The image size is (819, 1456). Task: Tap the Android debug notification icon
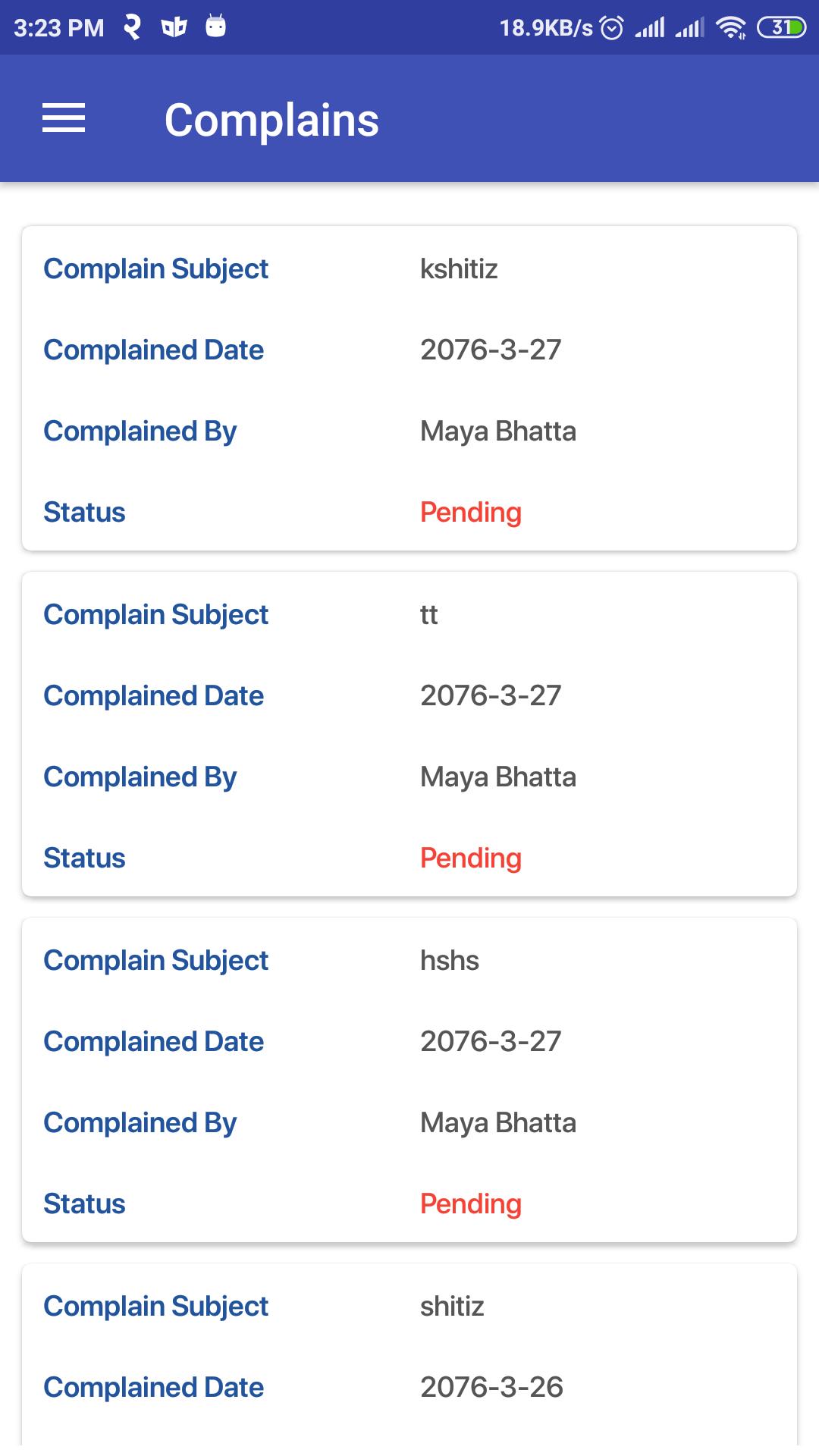tap(216, 27)
